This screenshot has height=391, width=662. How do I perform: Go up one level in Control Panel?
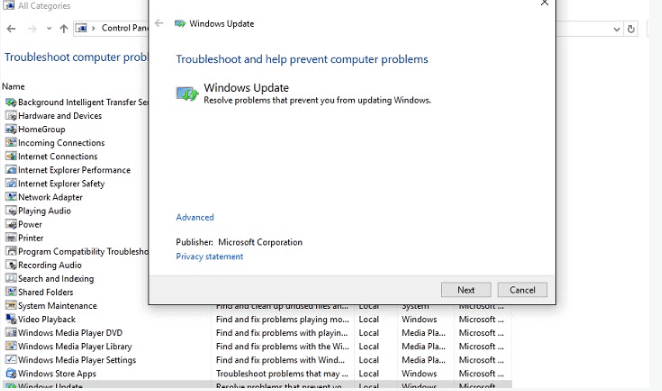click(64, 29)
